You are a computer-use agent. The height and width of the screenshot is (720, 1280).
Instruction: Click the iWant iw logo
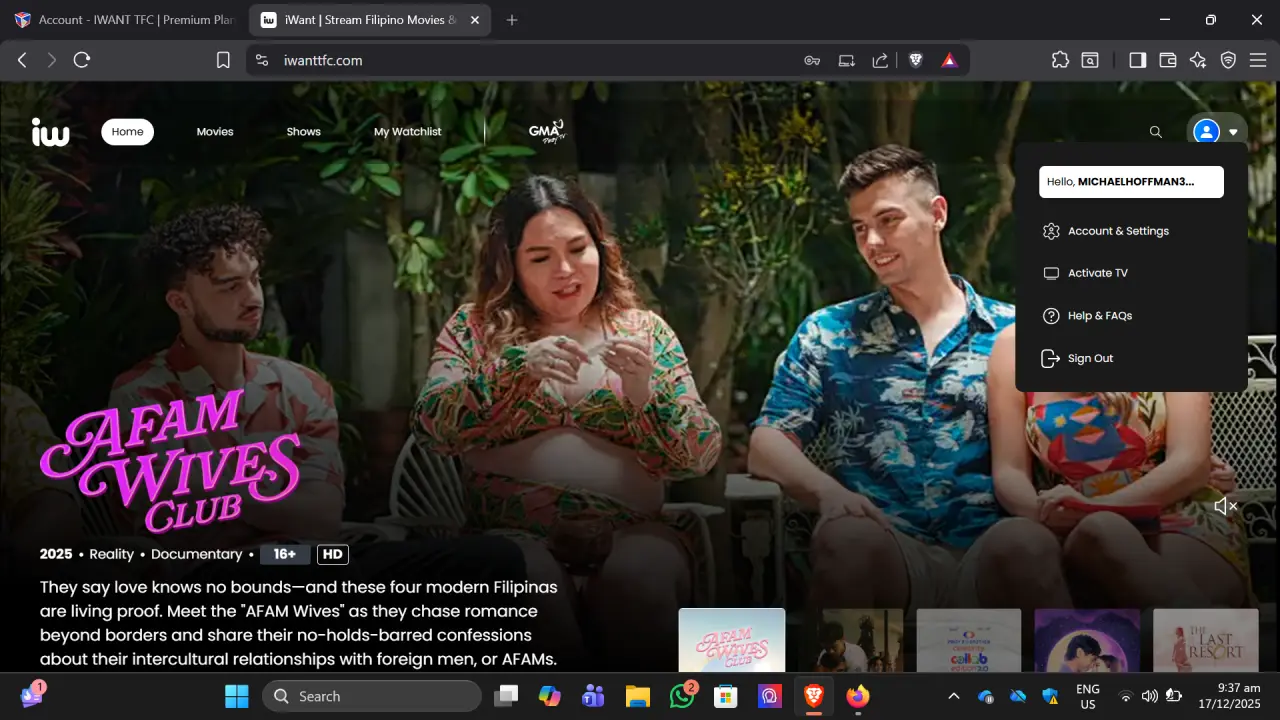coord(50,132)
